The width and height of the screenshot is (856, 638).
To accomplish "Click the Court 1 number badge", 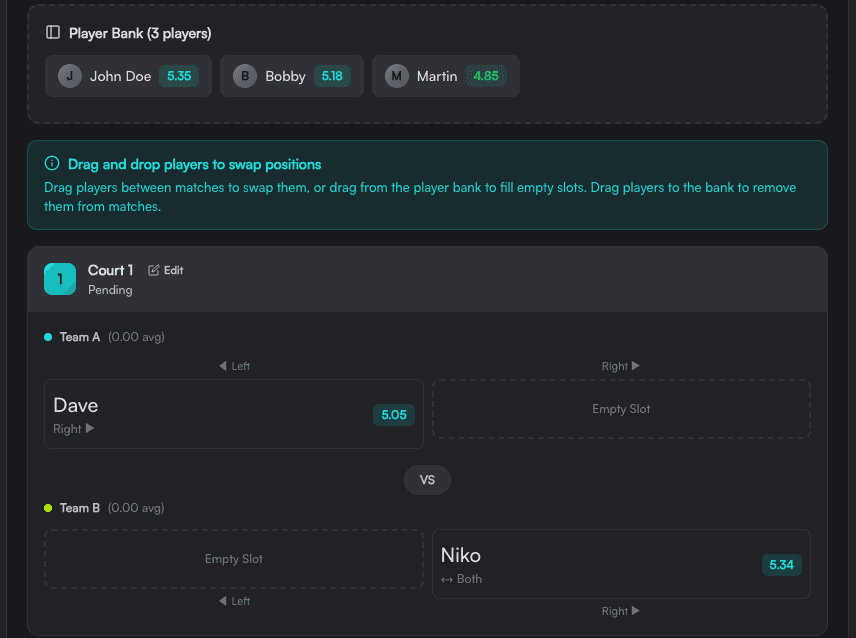I will point(60,279).
